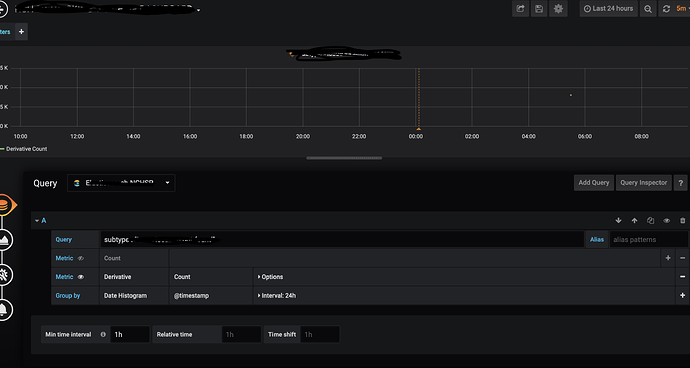The height and width of the screenshot is (368, 690).
Task: Open the Derivative metric type selector
Action: pyautogui.click(x=134, y=277)
